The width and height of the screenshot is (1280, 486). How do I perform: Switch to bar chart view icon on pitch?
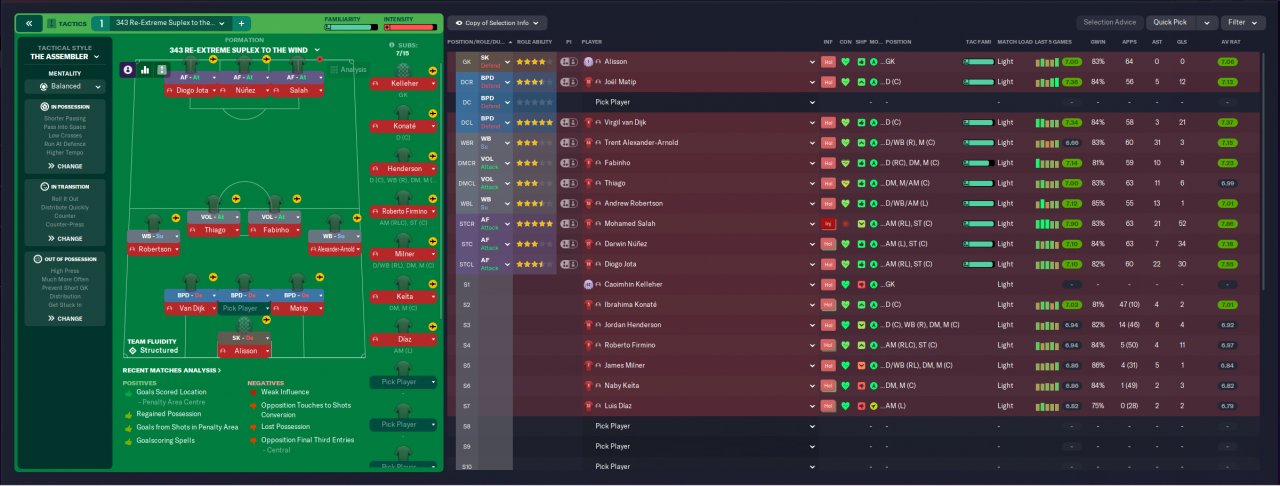145,70
